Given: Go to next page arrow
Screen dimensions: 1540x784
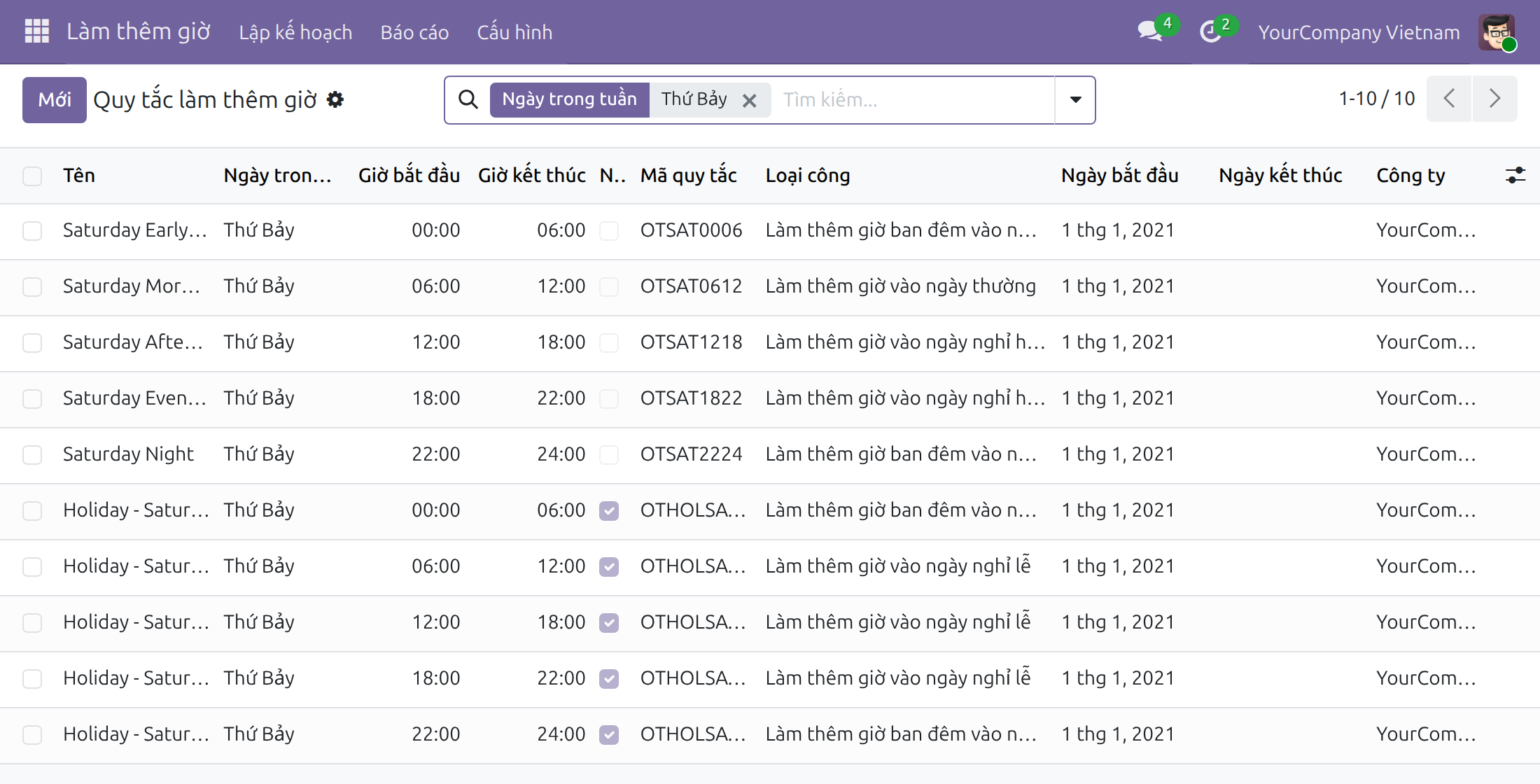Looking at the screenshot, I should 1494,99.
